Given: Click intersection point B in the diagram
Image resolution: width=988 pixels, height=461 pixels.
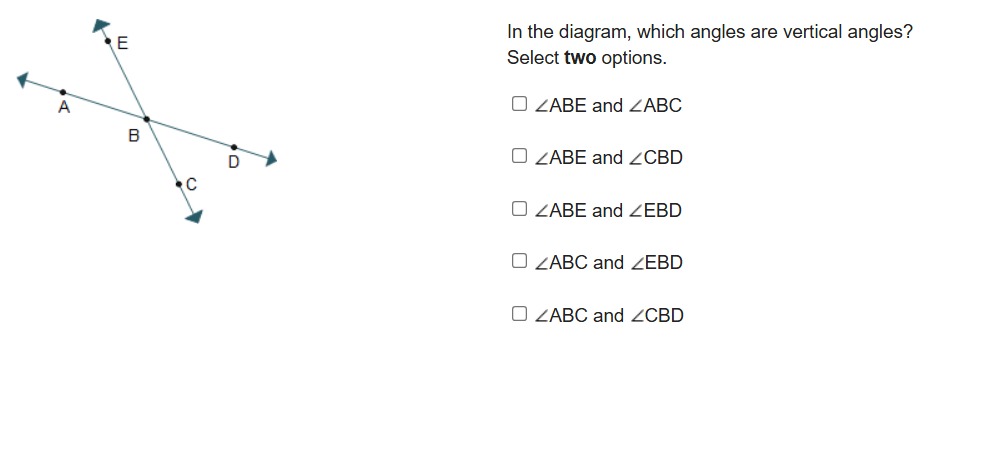Looking at the screenshot, I should [x=146, y=119].
